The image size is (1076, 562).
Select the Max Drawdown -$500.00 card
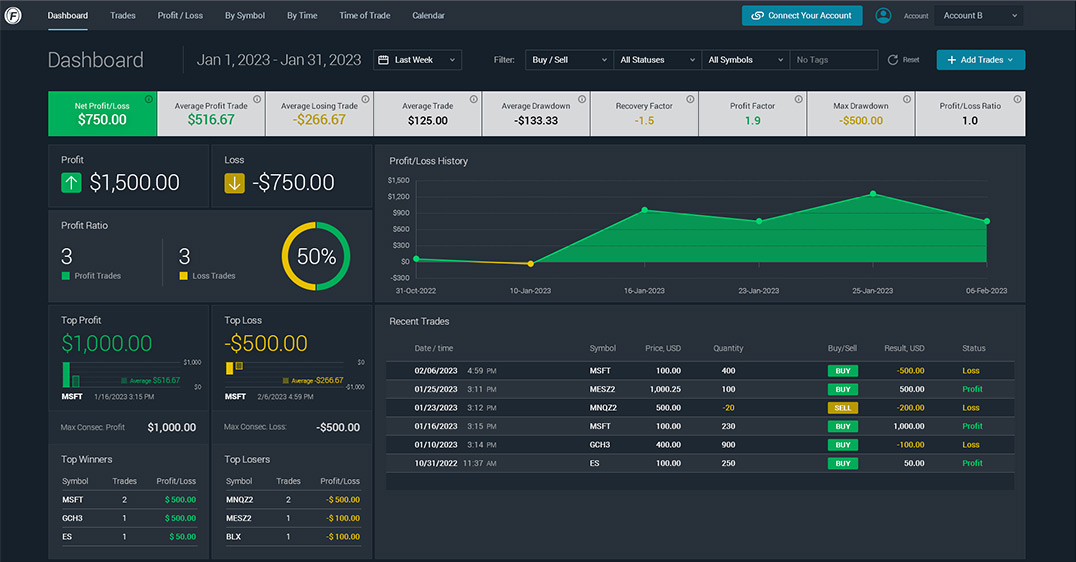coord(861,113)
